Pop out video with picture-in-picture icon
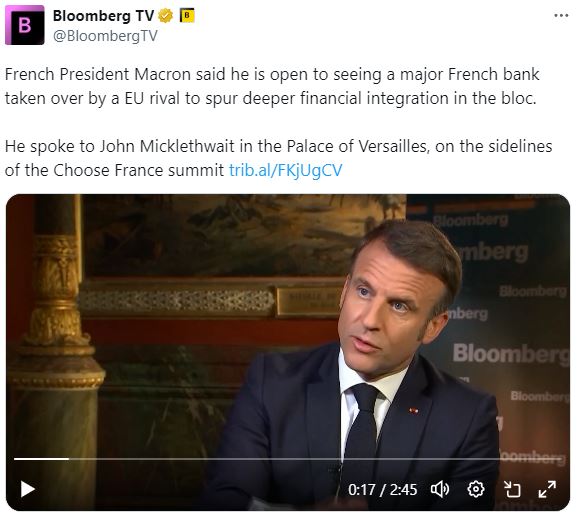Screen dimensions: 578x520 tap(512, 489)
